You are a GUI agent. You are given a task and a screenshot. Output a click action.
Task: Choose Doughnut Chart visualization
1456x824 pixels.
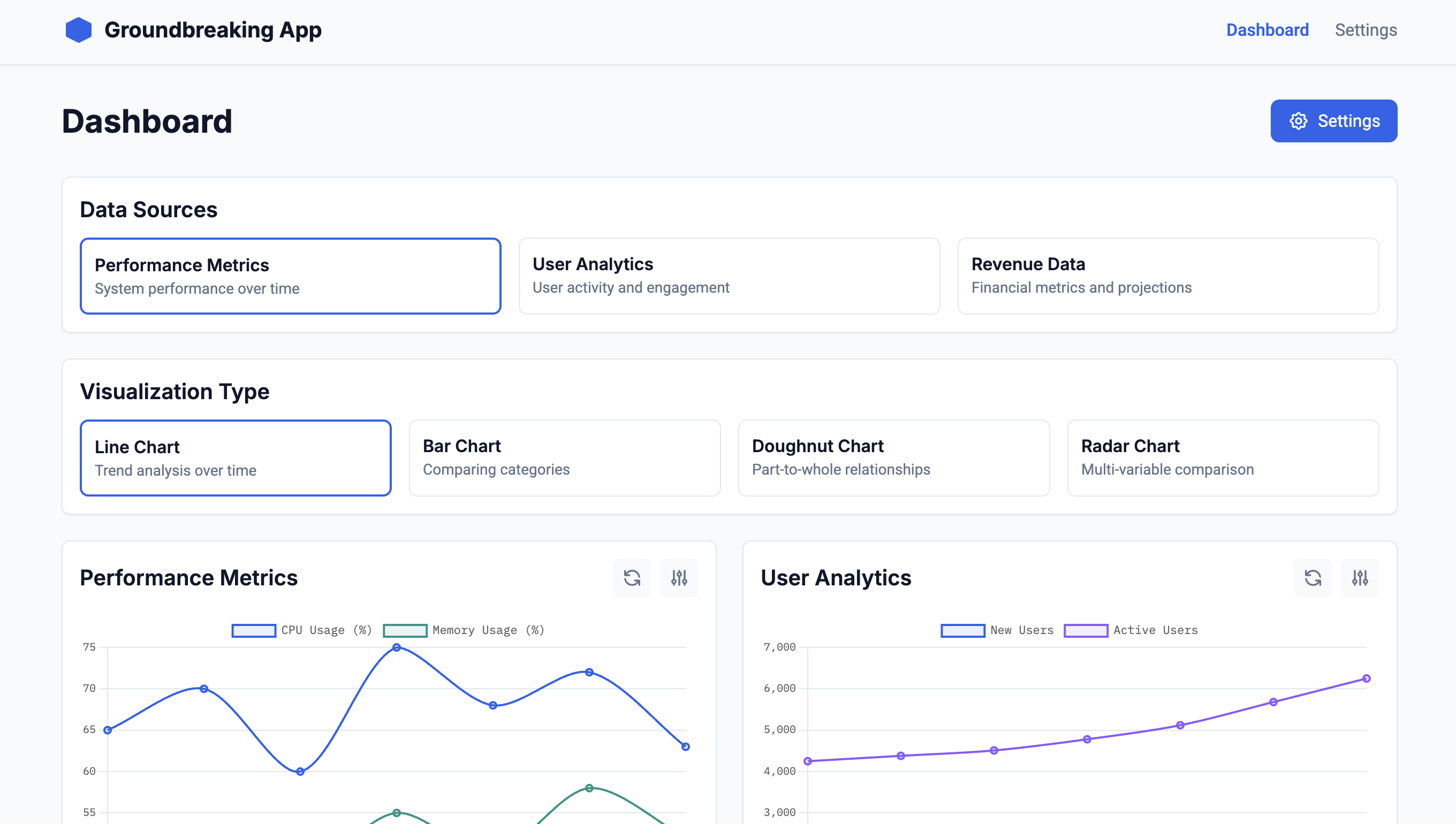tap(894, 458)
